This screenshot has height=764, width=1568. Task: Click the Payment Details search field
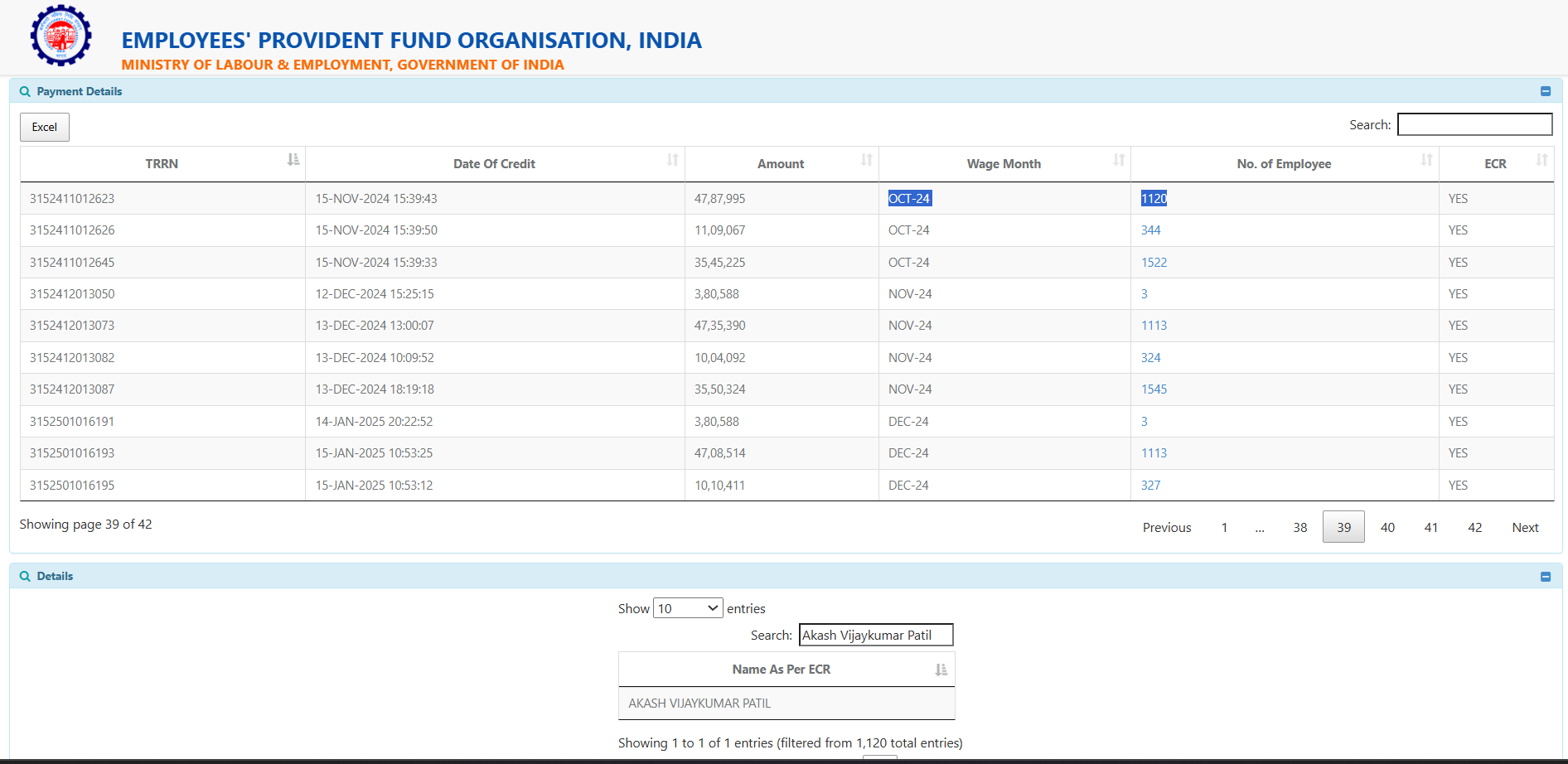pos(1474,124)
